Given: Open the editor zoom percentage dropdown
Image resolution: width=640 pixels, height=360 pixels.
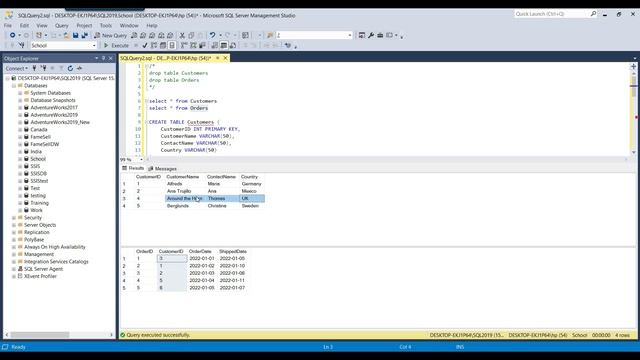Looking at the screenshot, I should pos(142,160).
